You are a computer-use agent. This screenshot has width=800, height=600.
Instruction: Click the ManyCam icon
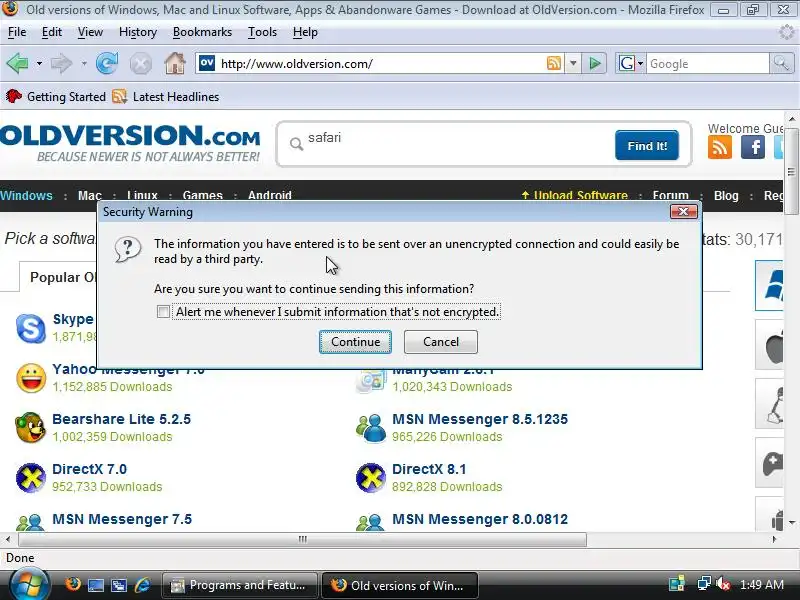(x=371, y=381)
